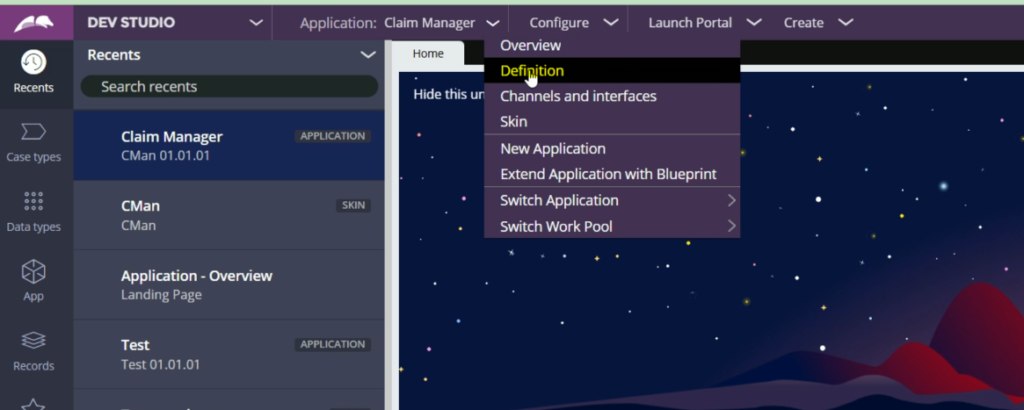The image size is (1024, 410).
Task: Click the Recents panel heading
Action: click(x=114, y=55)
